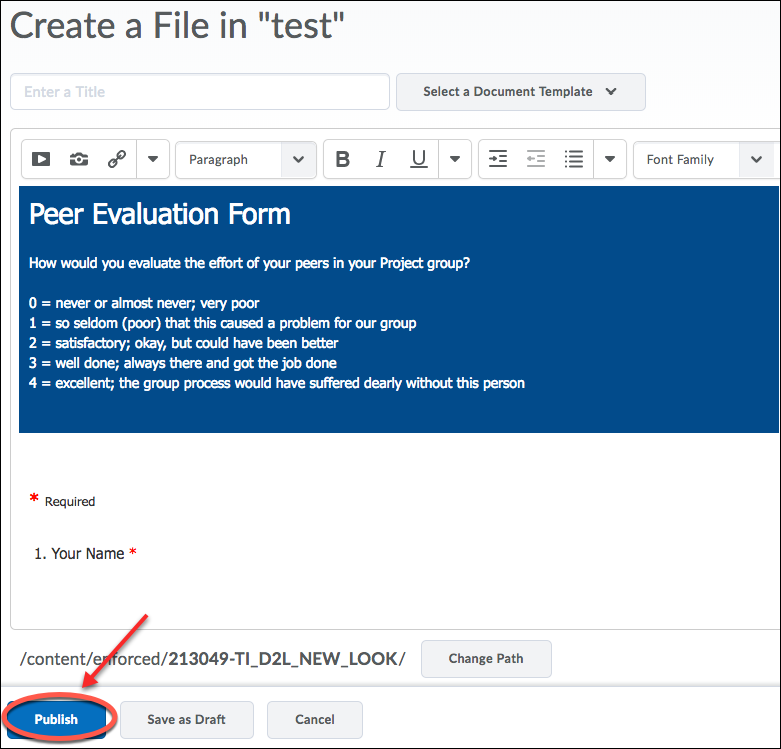
Task: Click the Insert Quicklink chain icon
Action: 117,159
